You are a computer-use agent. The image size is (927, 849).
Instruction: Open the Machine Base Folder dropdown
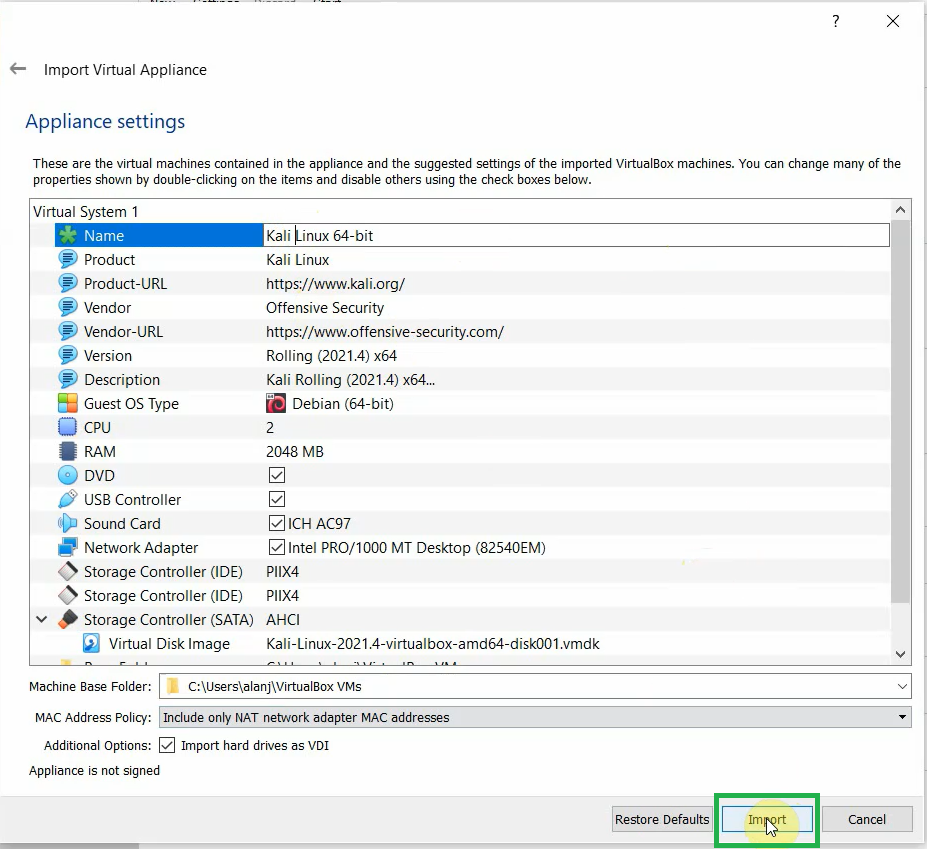point(904,686)
